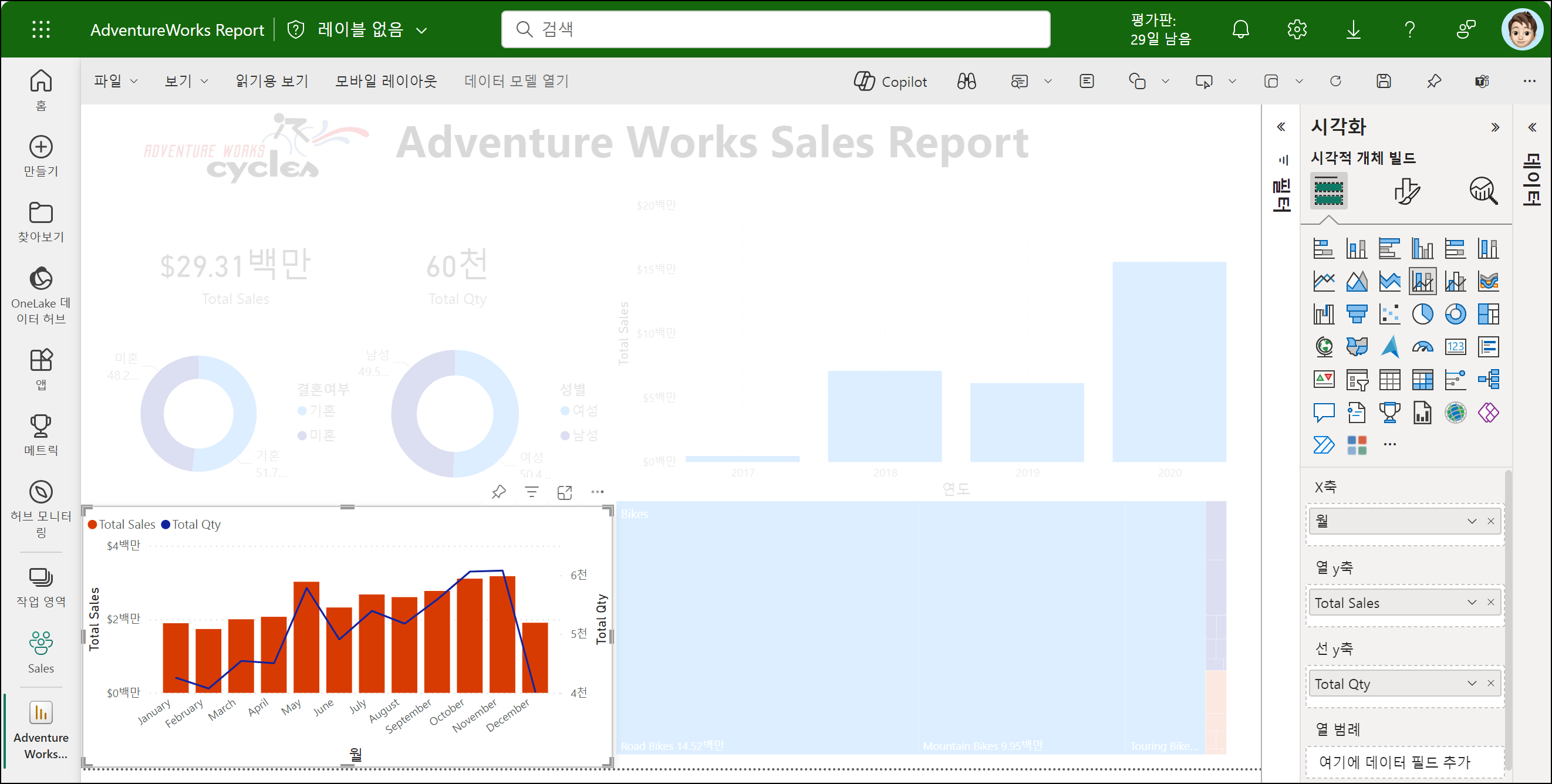This screenshot has width=1552, height=784.
Task: Switch to the analytics magnifier tab
Action: [x=1482, y=191]
